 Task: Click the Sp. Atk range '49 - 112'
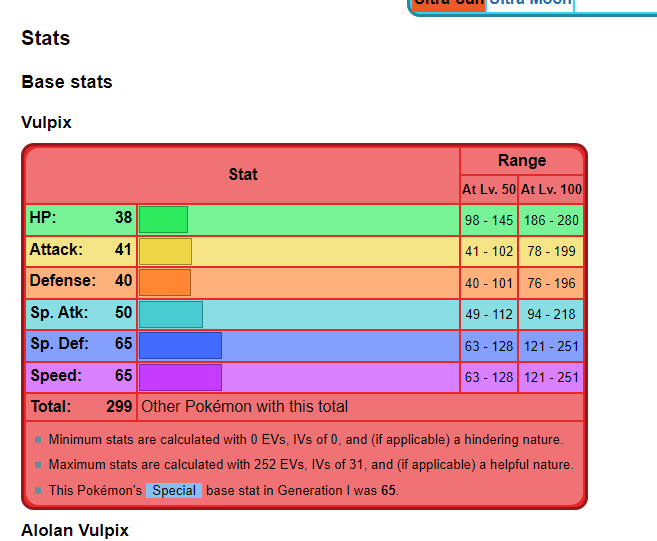[489, 314]
